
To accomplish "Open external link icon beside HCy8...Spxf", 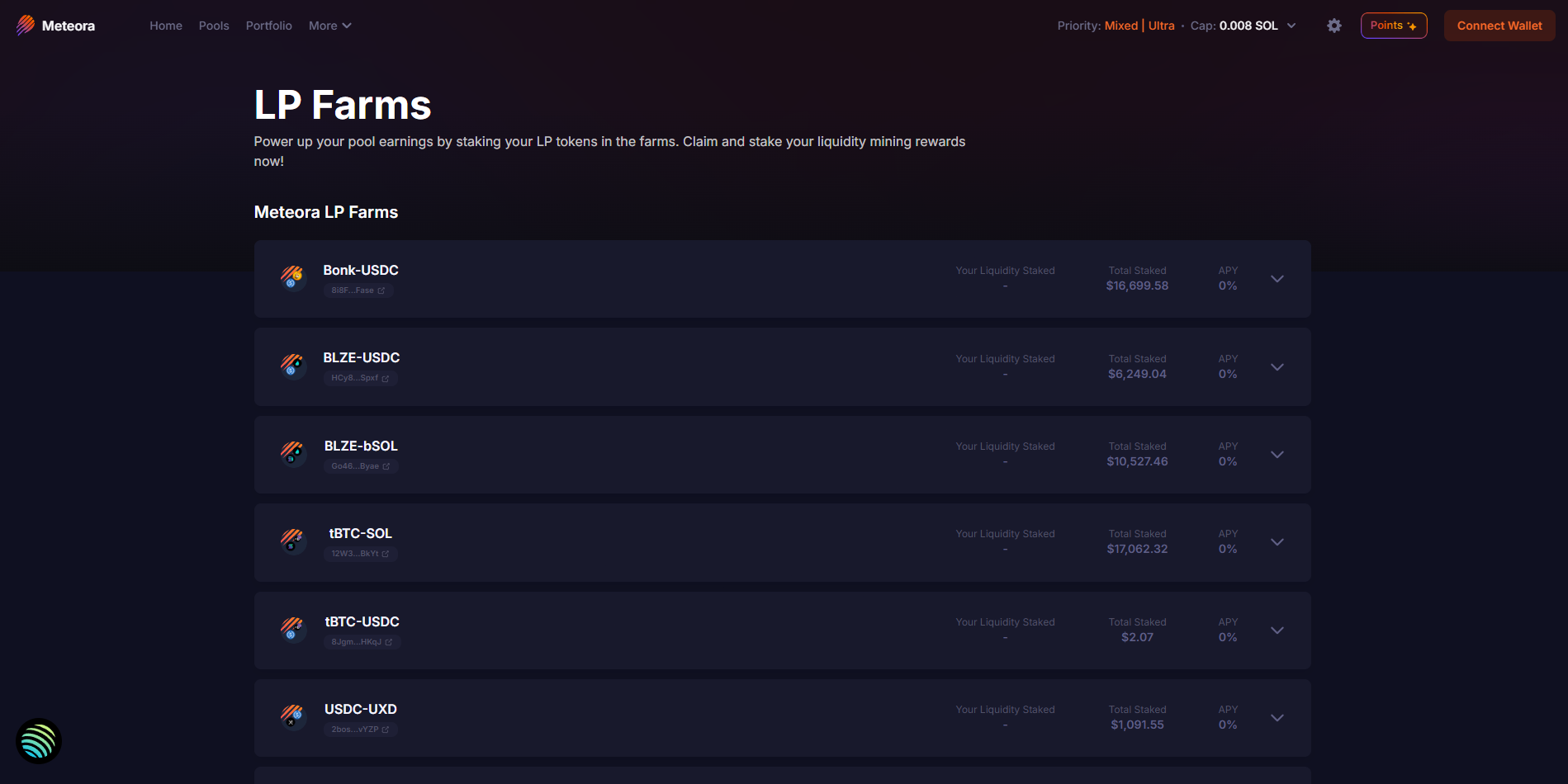I will tap(386, 379).
